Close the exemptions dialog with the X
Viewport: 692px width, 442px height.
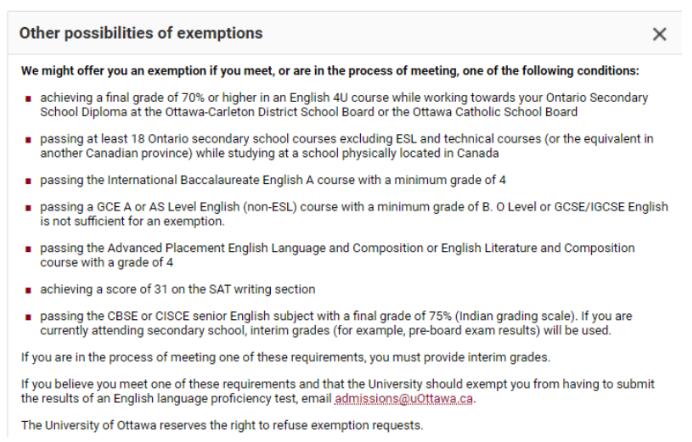pyautogui.click(x=659, y=34)
